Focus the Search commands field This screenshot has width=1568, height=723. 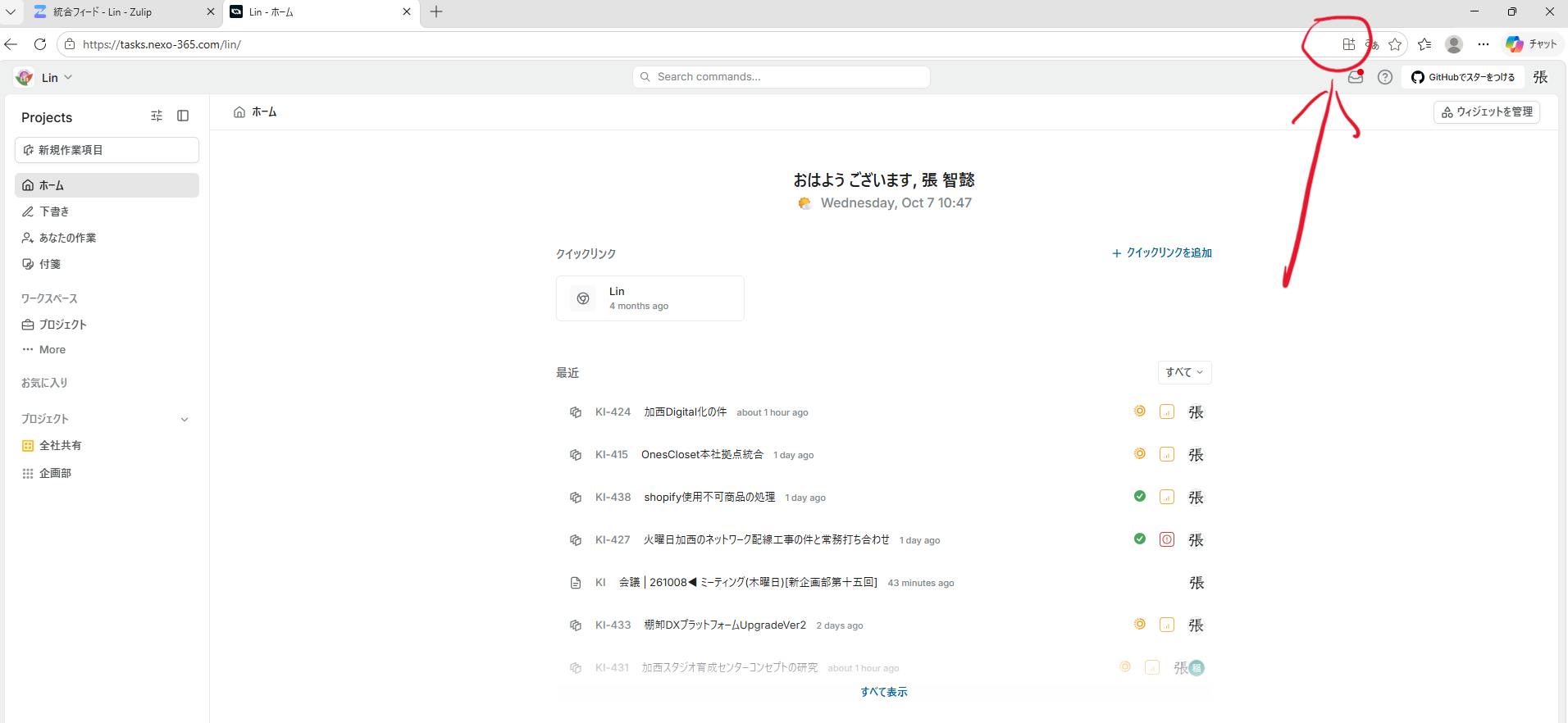782,77
